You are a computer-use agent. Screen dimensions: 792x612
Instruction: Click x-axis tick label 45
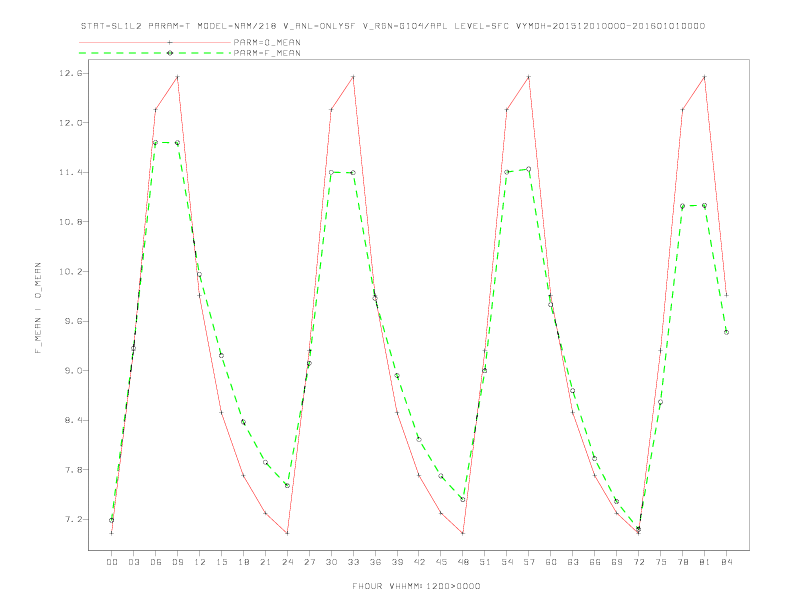(441, 562)
